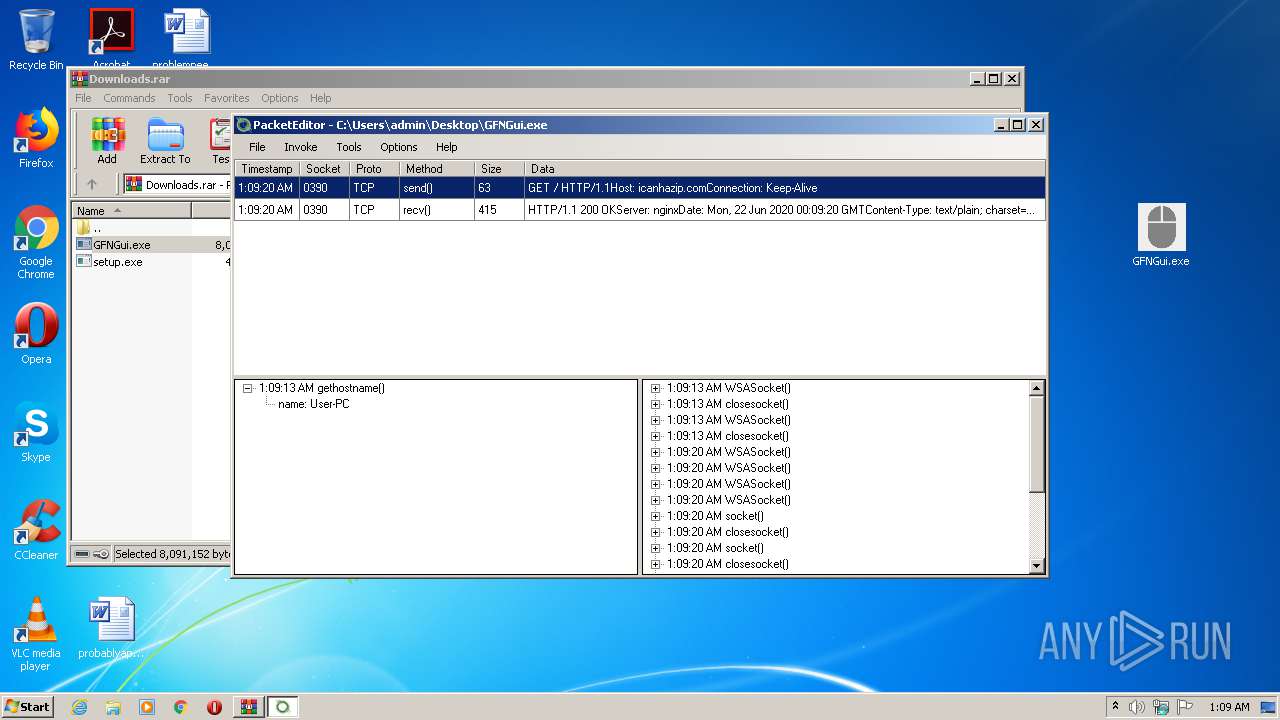Select the recv() HTTP/1.1 200 OK row
The image size is (1280, 720).
click(640, 210)
